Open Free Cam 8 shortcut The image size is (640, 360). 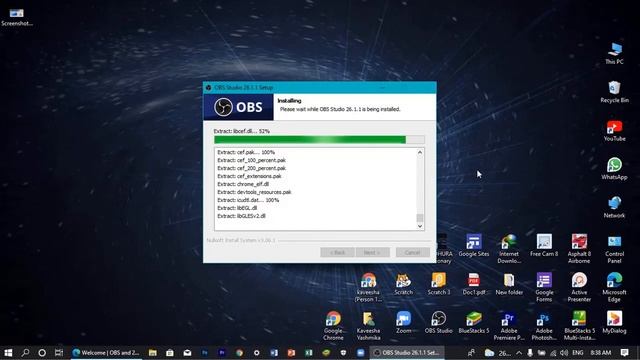point(544,245)
